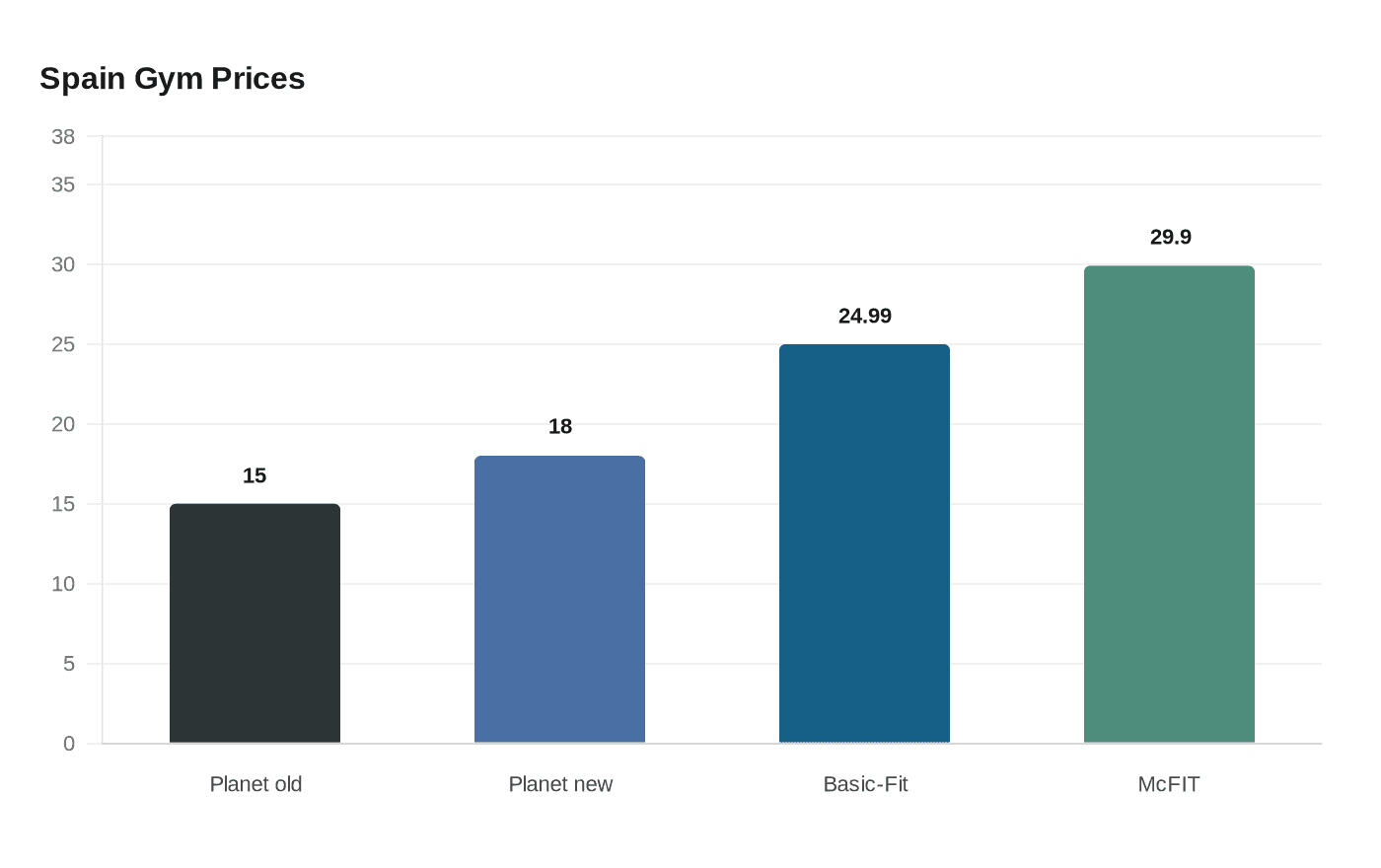Click the 18 data label above bar
Image resolution: width=1381 pixels, height=868 pixels.
pyautogui.click(x=560, y=426)
